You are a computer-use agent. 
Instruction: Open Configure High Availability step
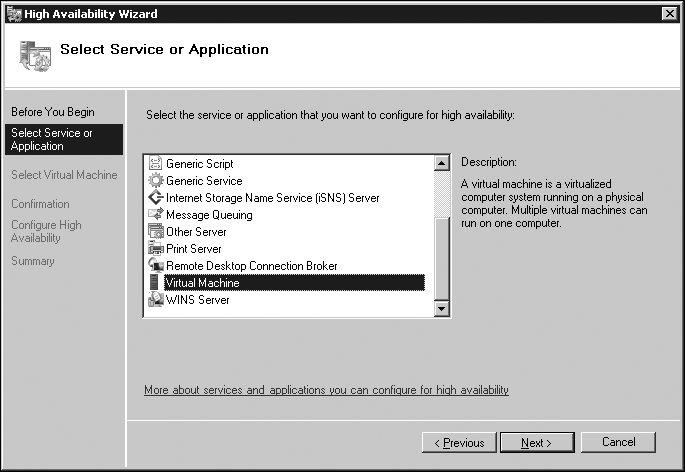[46, 231]
